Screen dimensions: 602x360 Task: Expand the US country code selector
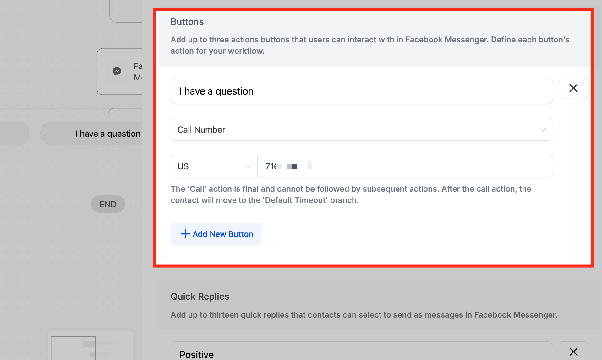[213, 166]
